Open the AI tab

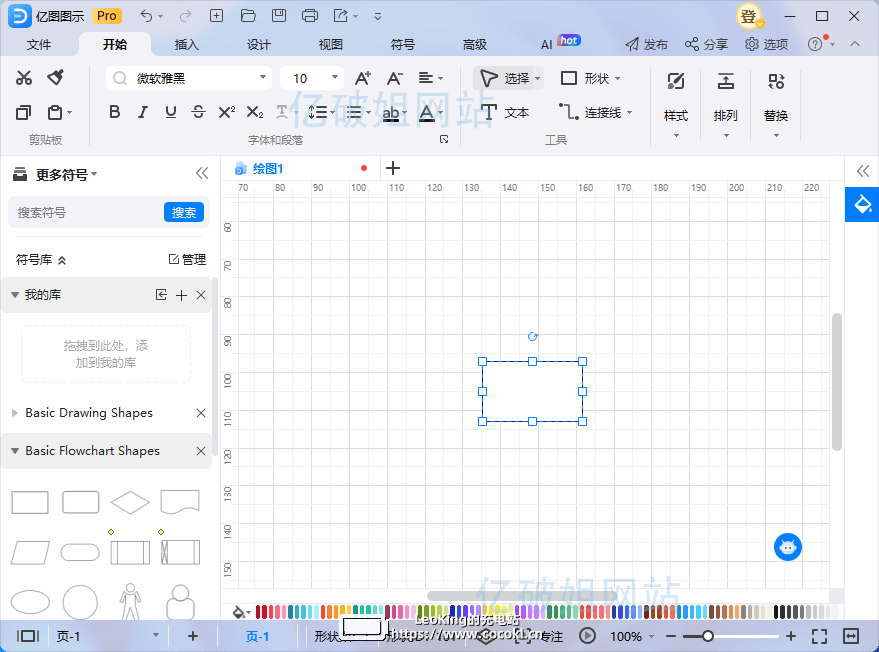click(x=547, y=45)
